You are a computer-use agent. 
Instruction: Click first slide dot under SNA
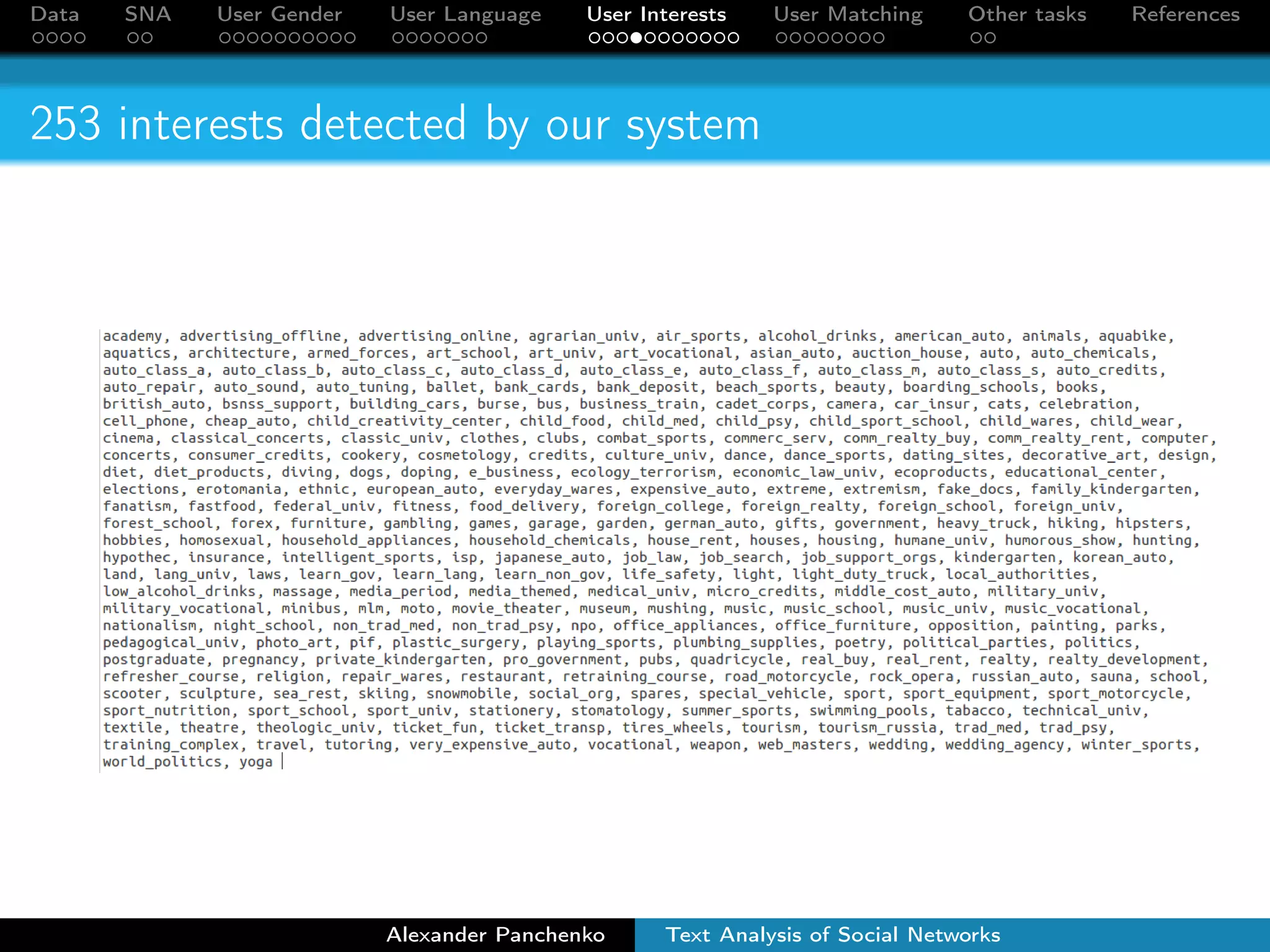133,38
